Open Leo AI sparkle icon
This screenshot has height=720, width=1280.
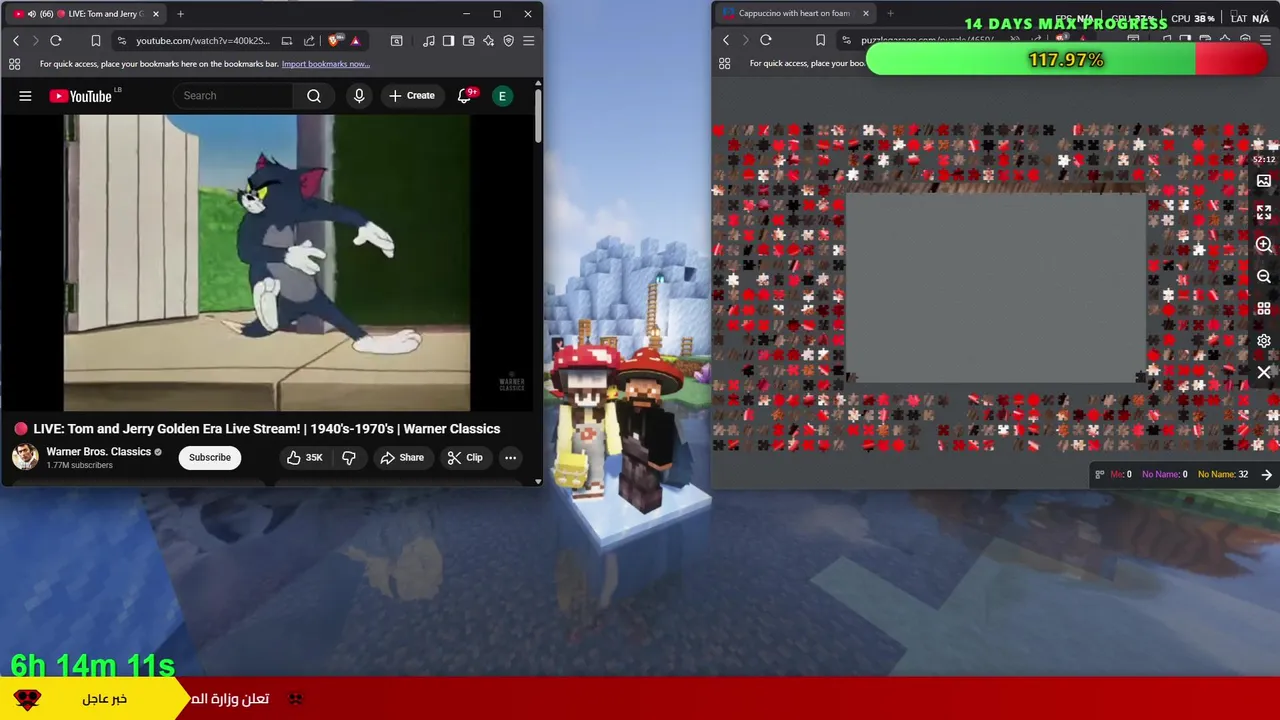pyautogui.click(x=488, y=41)
